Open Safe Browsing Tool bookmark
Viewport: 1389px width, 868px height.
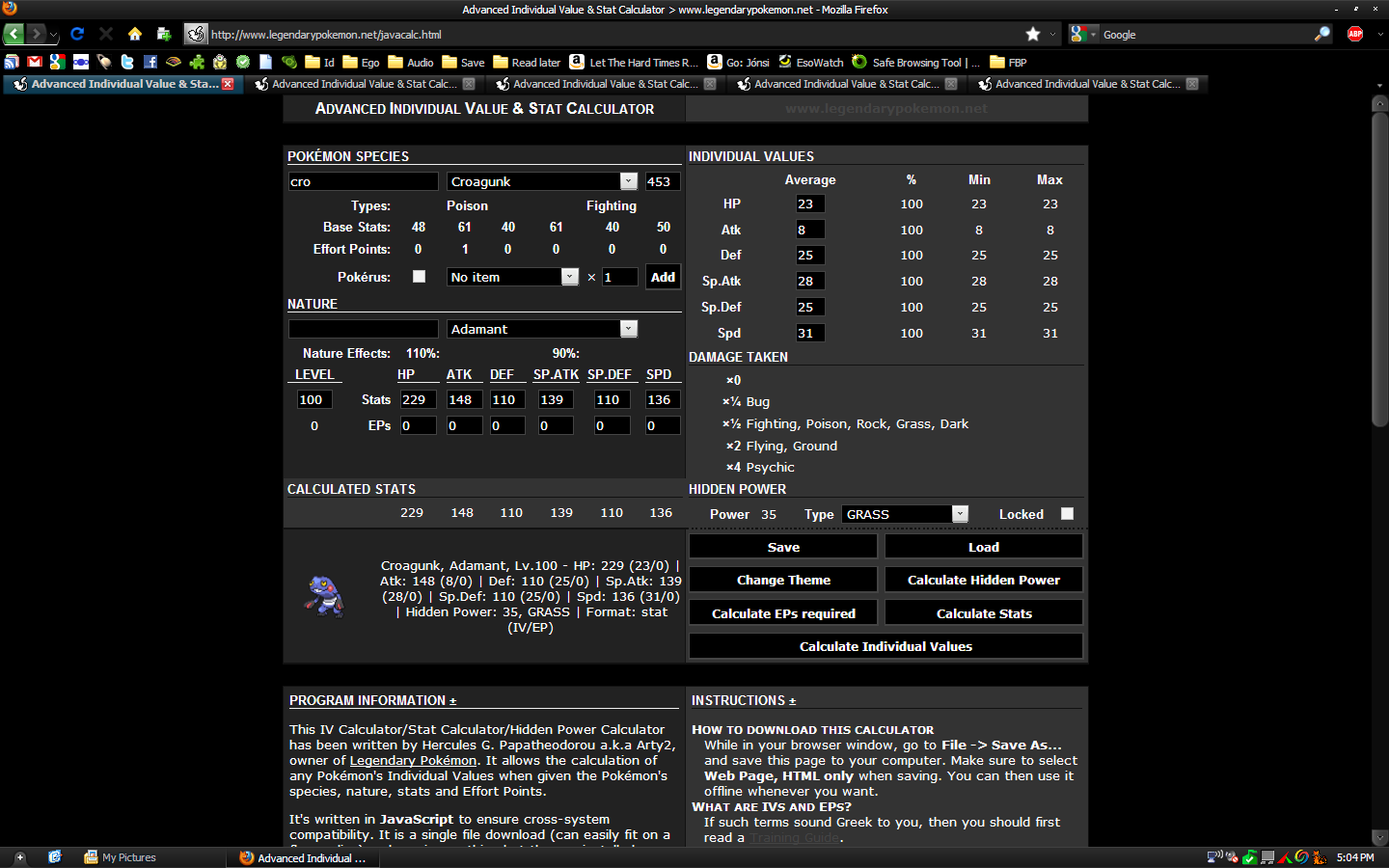916,62
